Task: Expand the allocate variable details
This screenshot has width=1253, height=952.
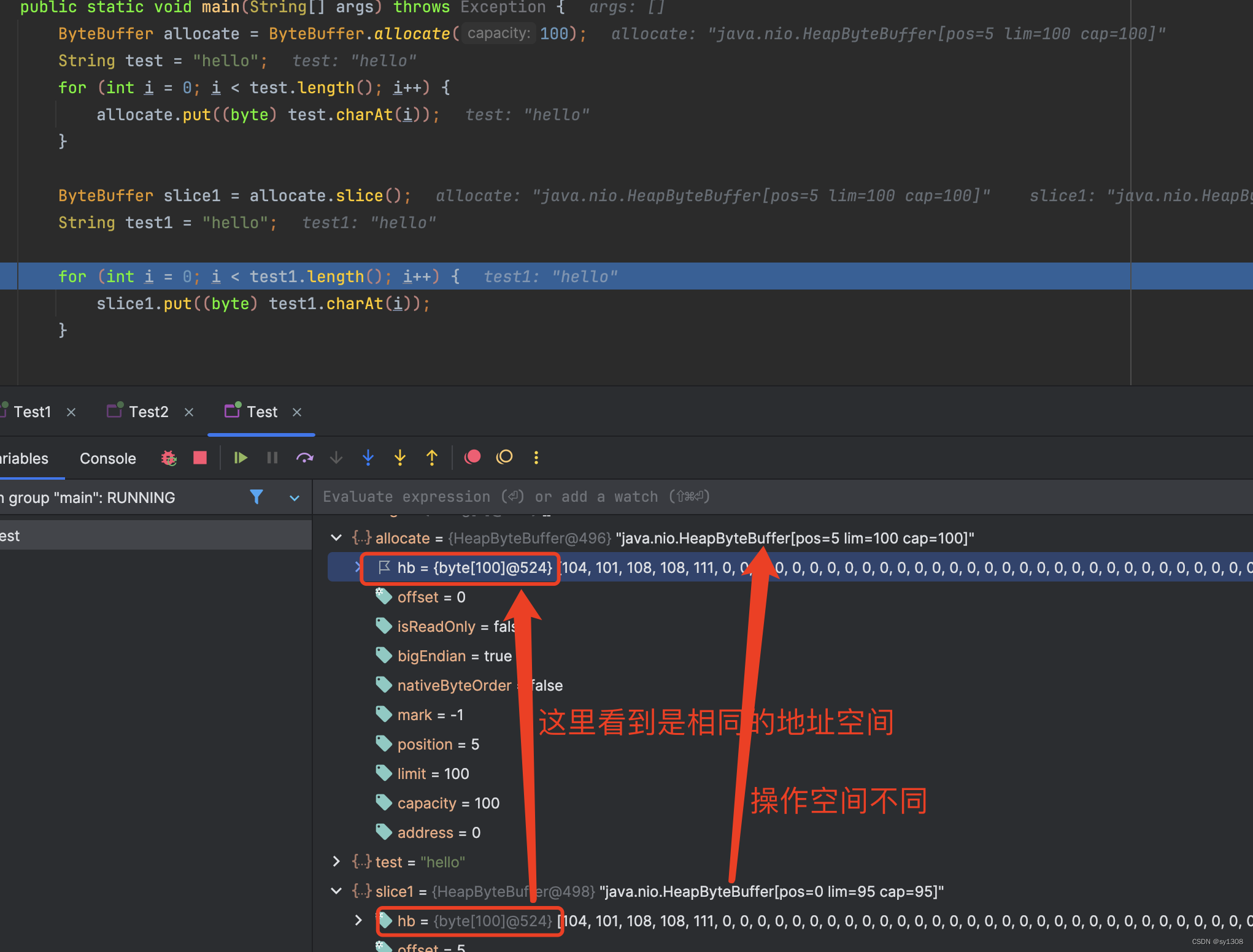Action: tap(336, 537)
